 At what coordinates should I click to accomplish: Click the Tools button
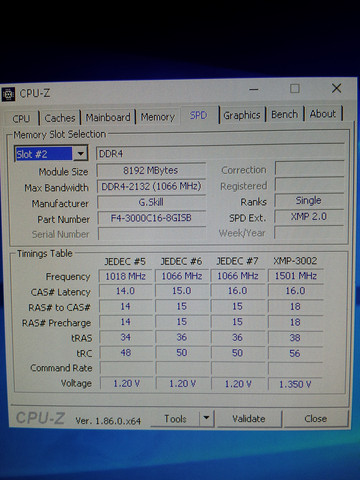pyautogui.click(x=175, y=418)
